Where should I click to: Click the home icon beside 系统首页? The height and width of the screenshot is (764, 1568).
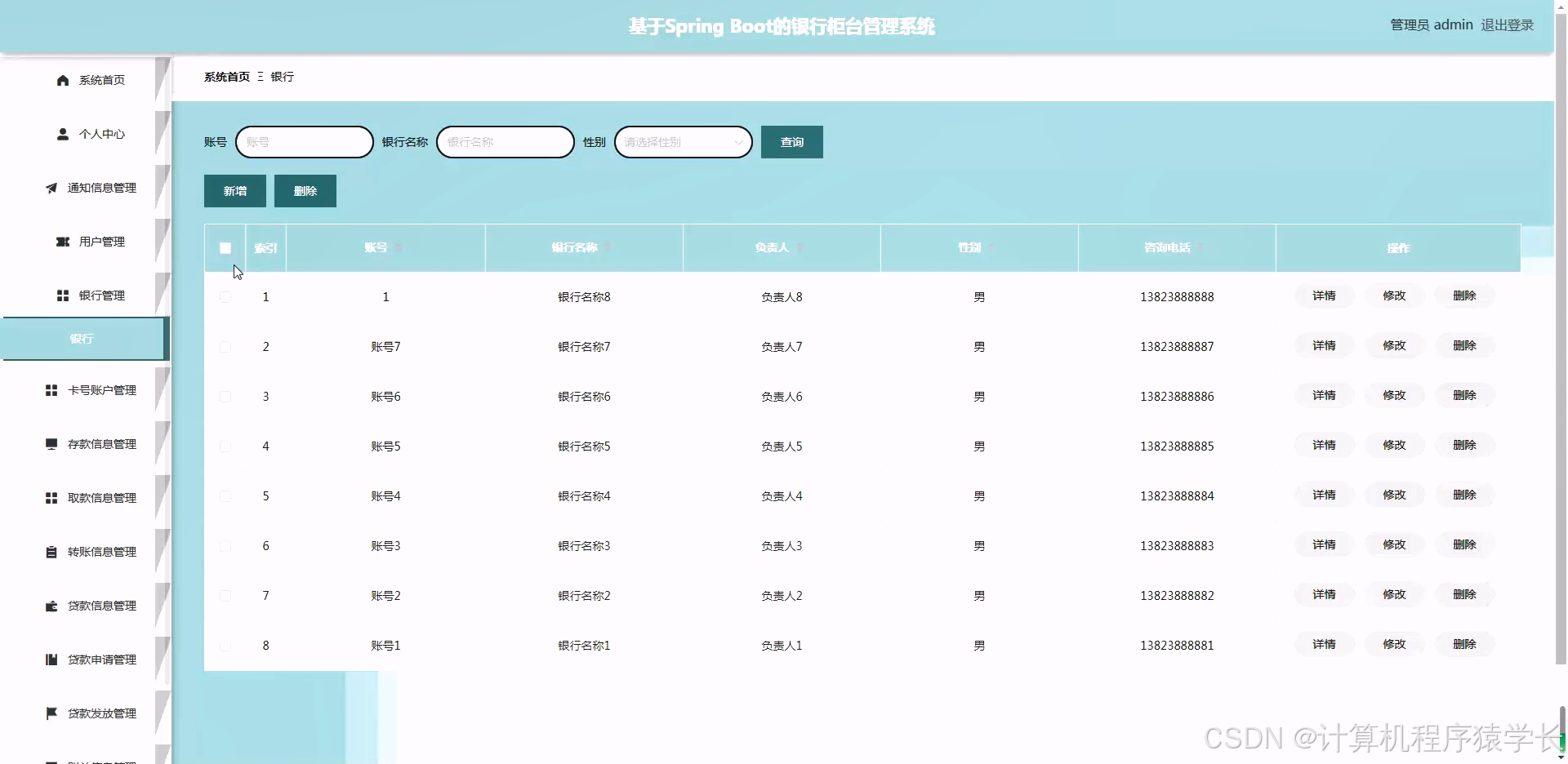(63, 80)
